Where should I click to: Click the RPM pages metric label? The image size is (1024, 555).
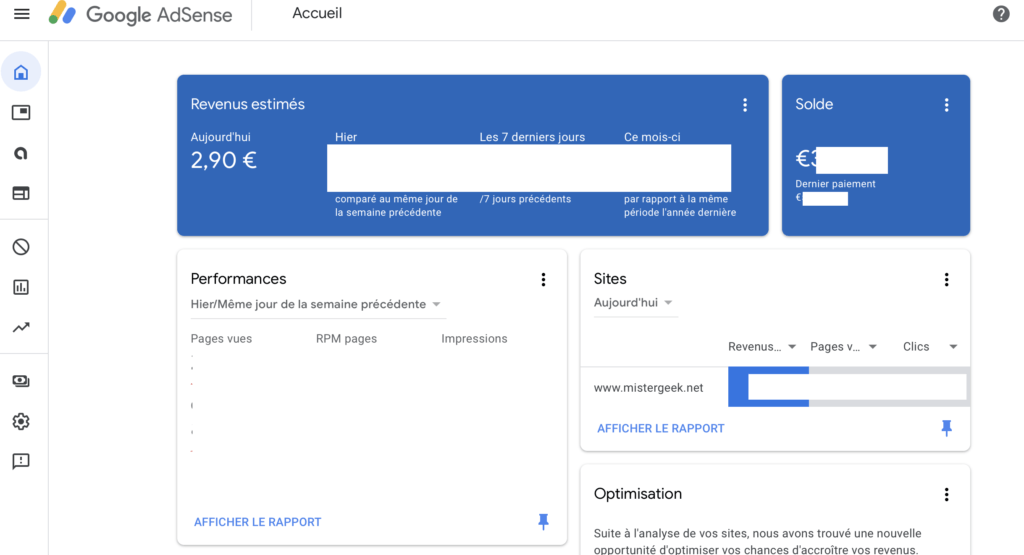click(x=346, y=339)
